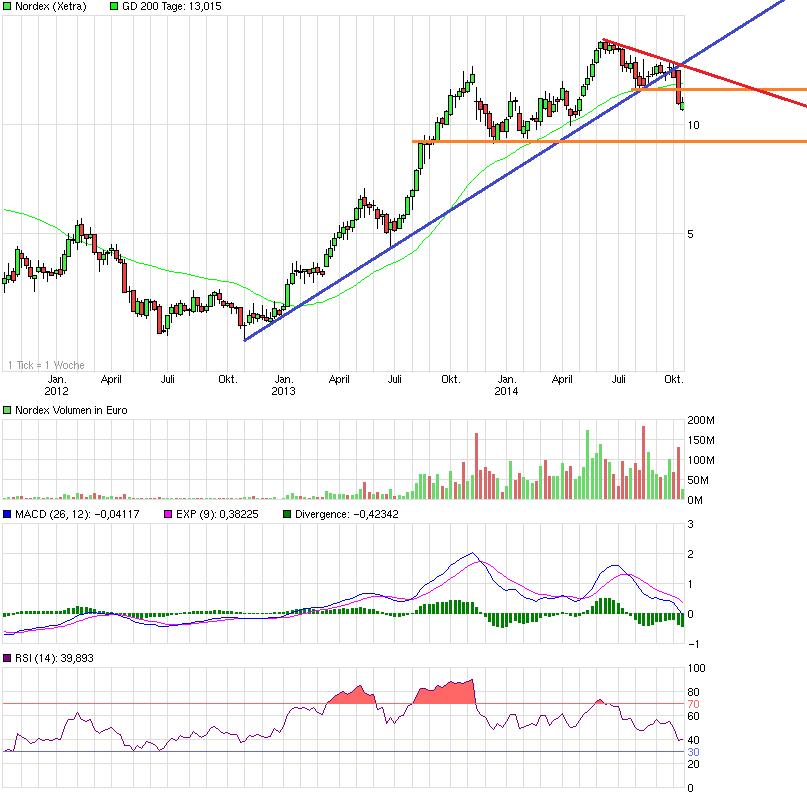Click the 'Jan. 2013' time axis label
The height and width of the screenshot is (796, 807).
point(284,385)
